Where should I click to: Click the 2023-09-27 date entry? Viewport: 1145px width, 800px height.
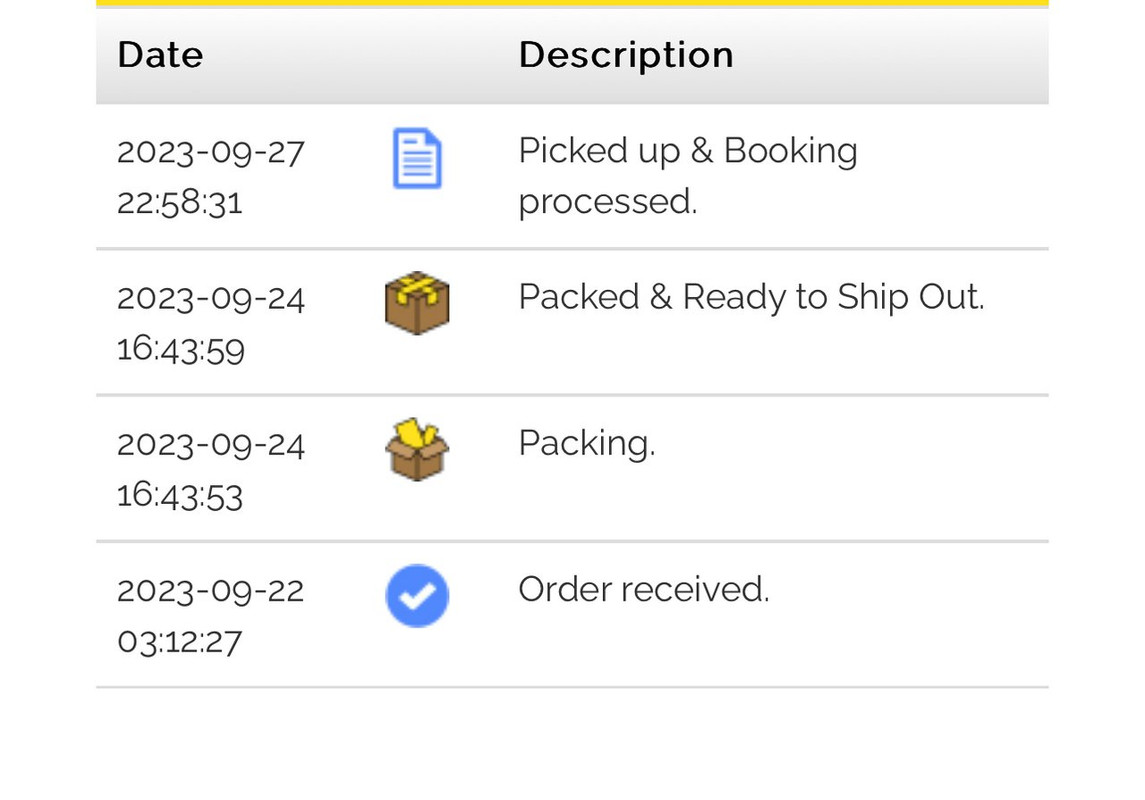(211, 152)
